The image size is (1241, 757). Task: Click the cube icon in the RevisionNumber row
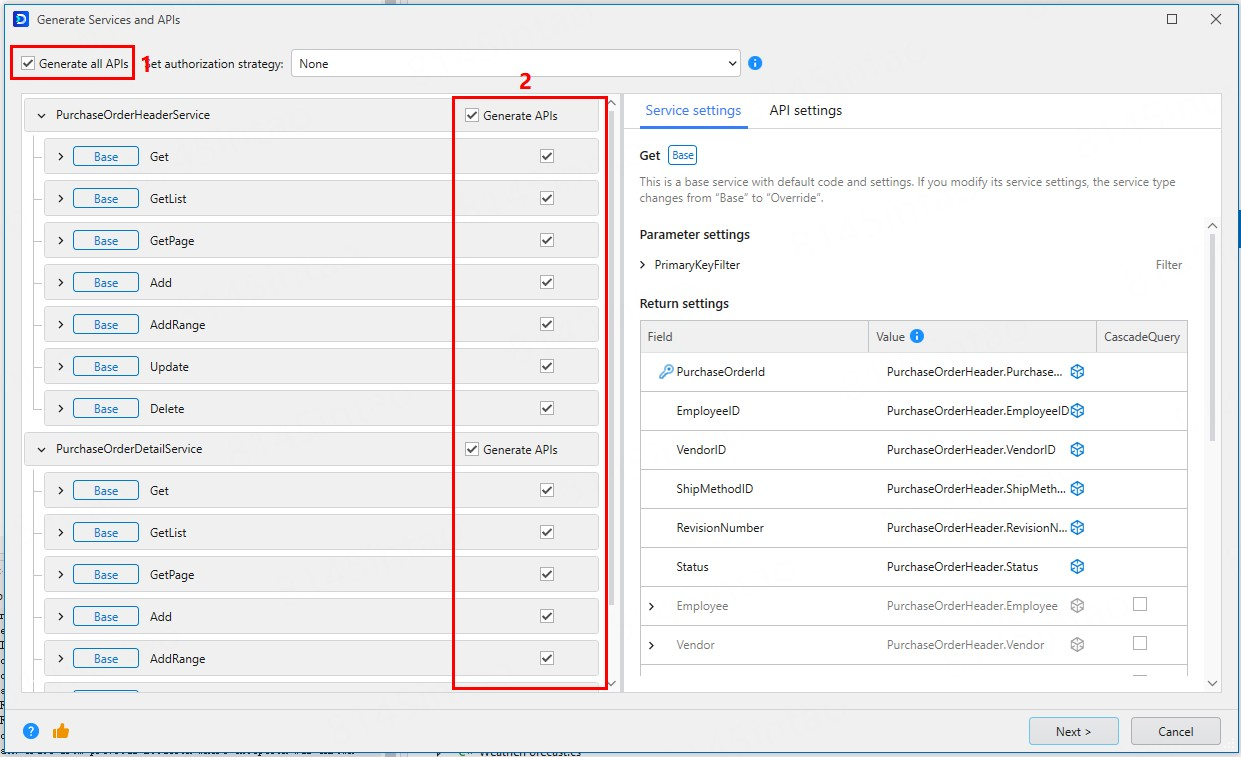click(1077, 528)
